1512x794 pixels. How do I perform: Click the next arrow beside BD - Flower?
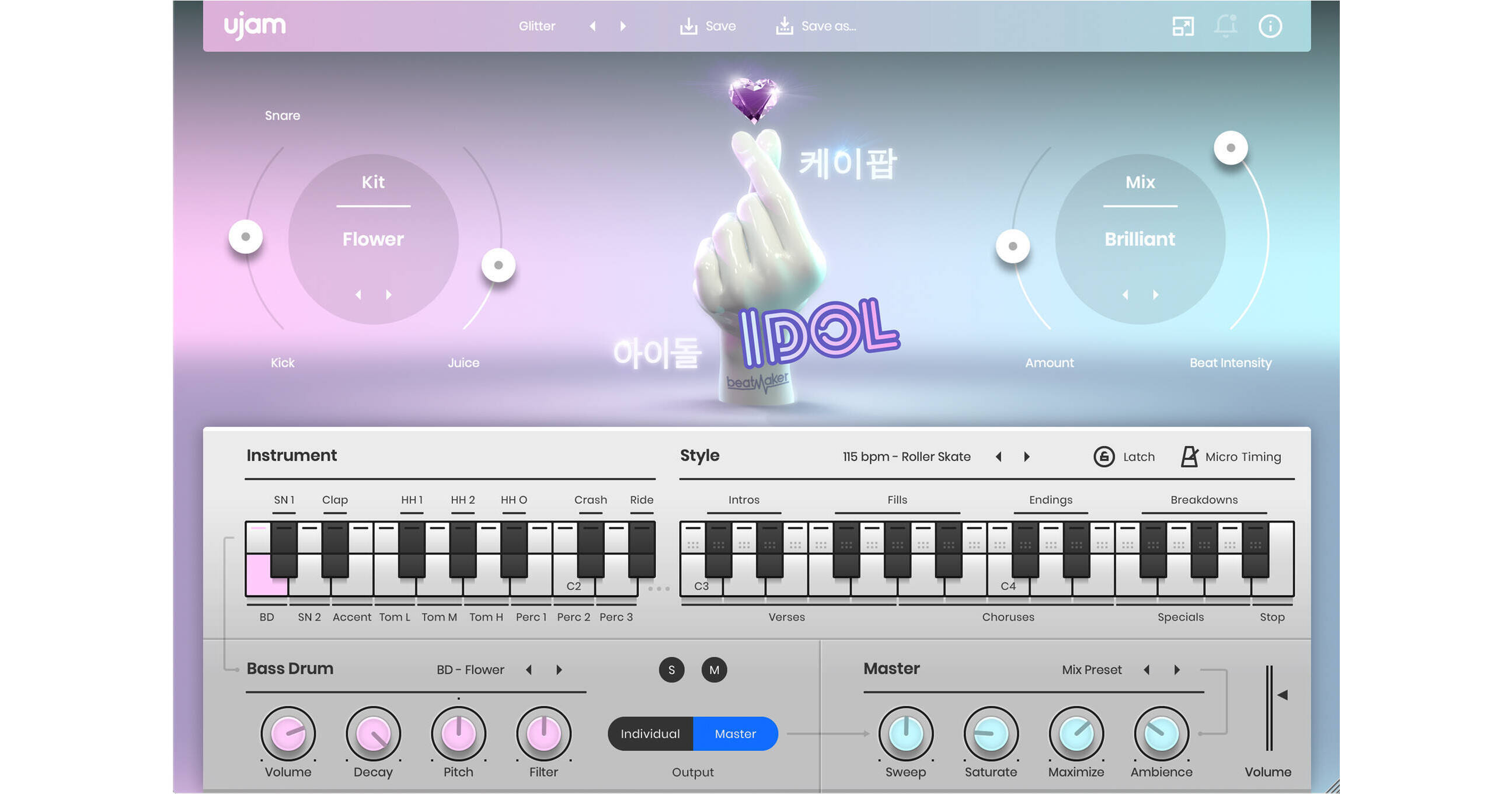coord(559,670)
